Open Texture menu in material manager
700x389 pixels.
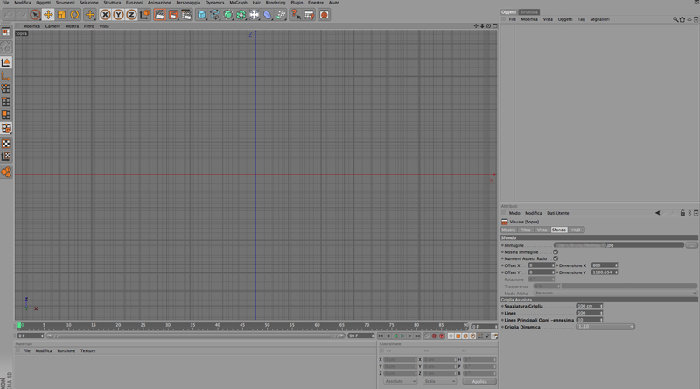click(x=88, y=351)
